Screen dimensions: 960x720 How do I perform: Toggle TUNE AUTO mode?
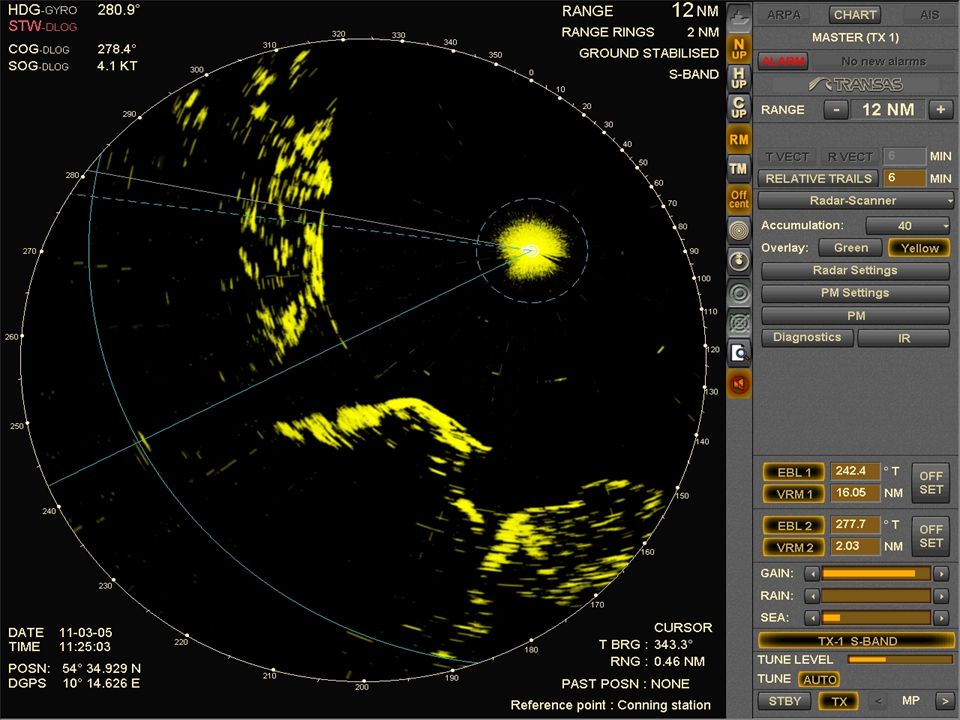[x=819, y=680]
